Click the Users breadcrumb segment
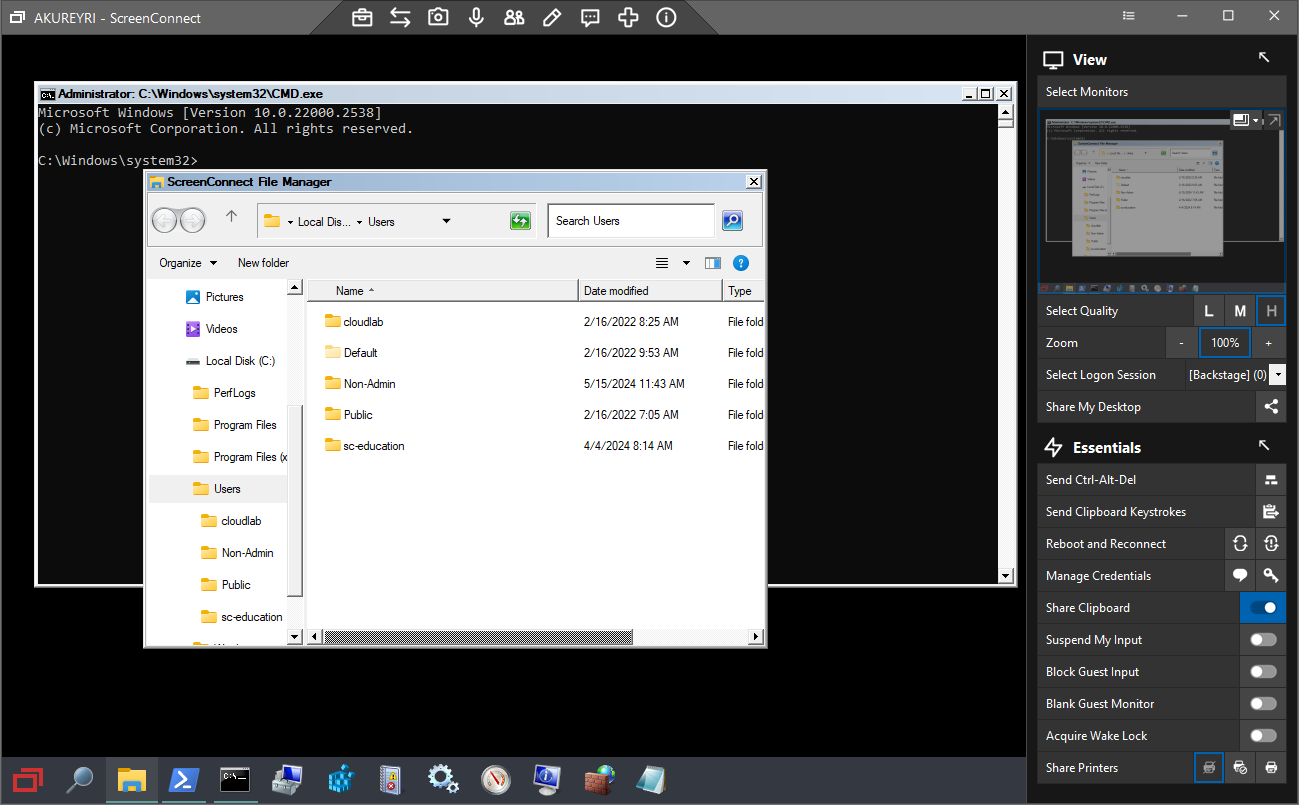The width and height of the screenshot is (1299, 805). (381, 222)
